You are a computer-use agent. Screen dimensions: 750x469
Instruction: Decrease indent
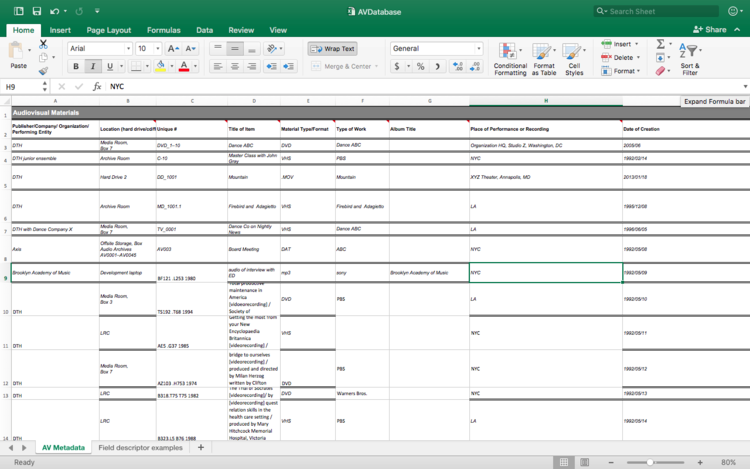(272, 66)
